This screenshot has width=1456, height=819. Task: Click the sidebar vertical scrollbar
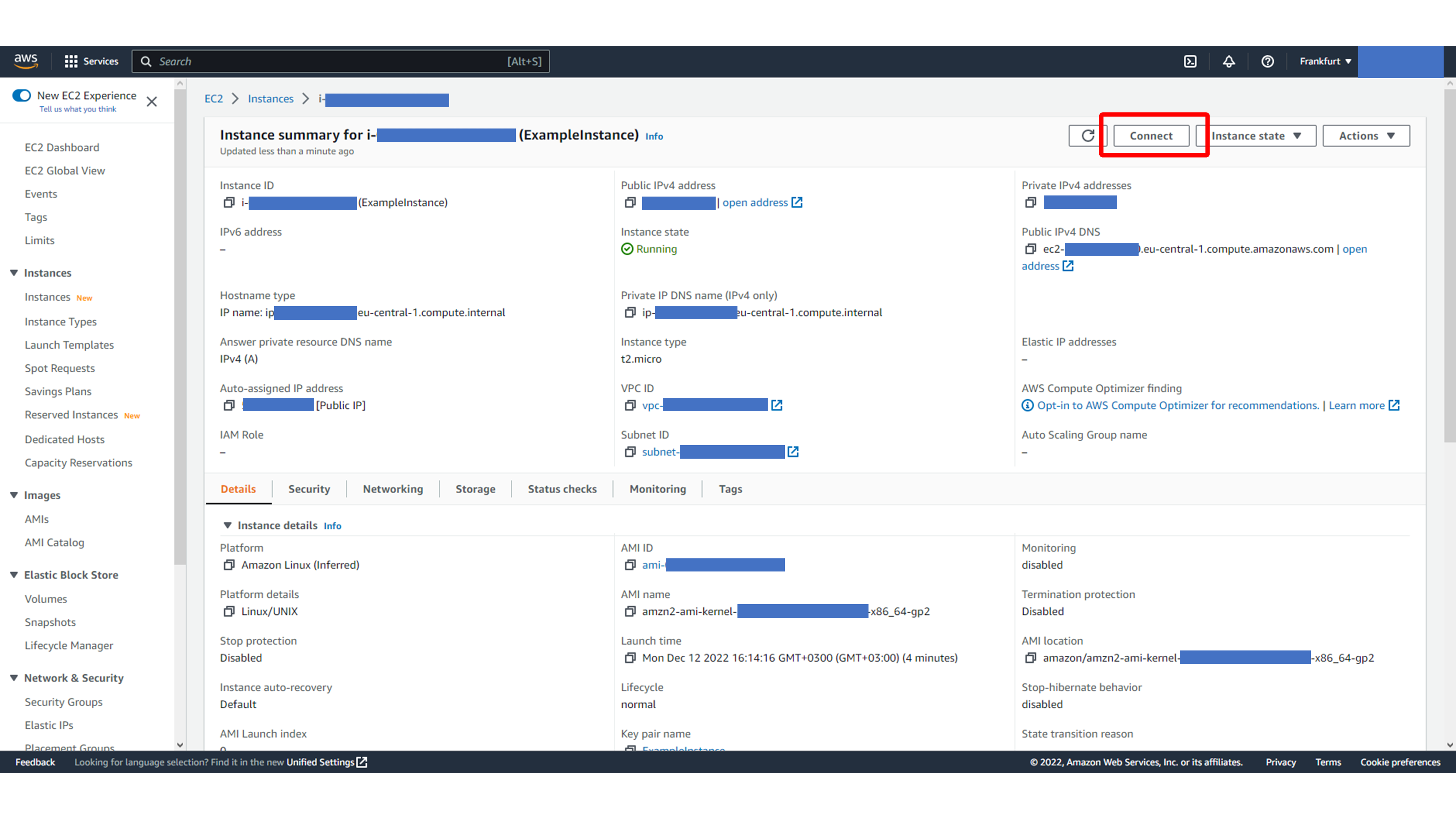tap(180, 327)
